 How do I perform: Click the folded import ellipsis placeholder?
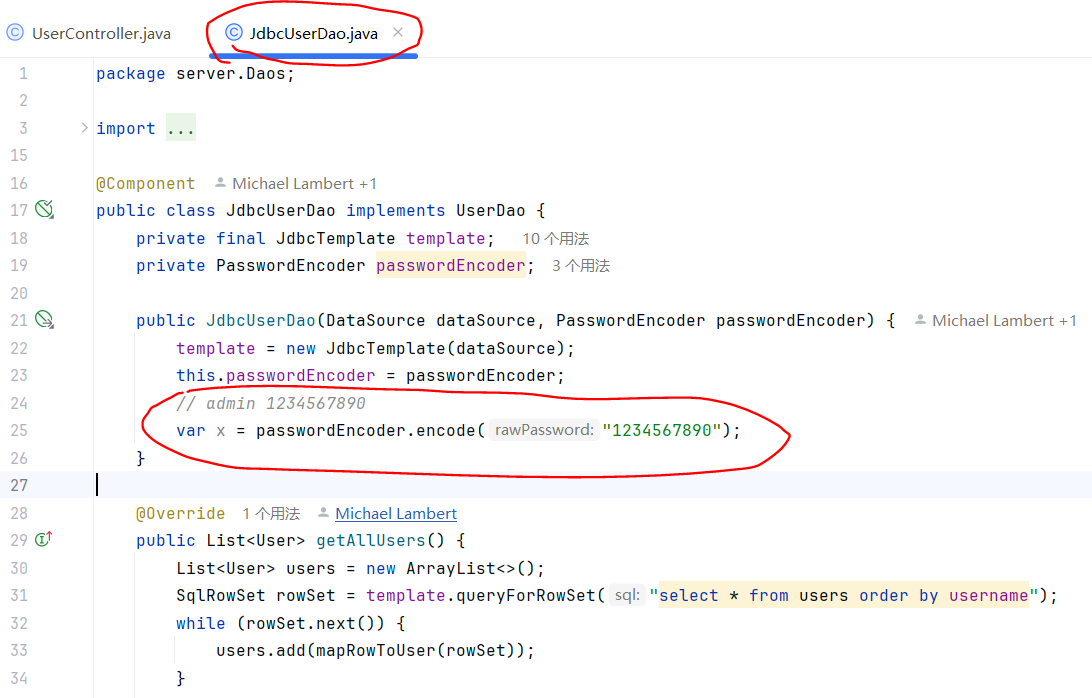[180, 128]
